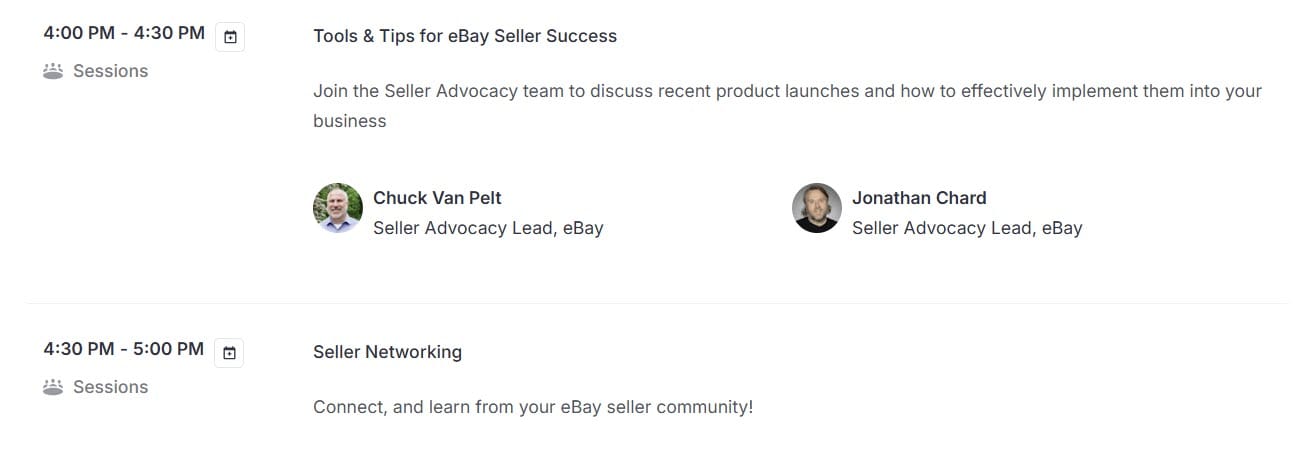The image size is (1293, 451).
Task: Click the divider between the two sessions
Action: 657,303
